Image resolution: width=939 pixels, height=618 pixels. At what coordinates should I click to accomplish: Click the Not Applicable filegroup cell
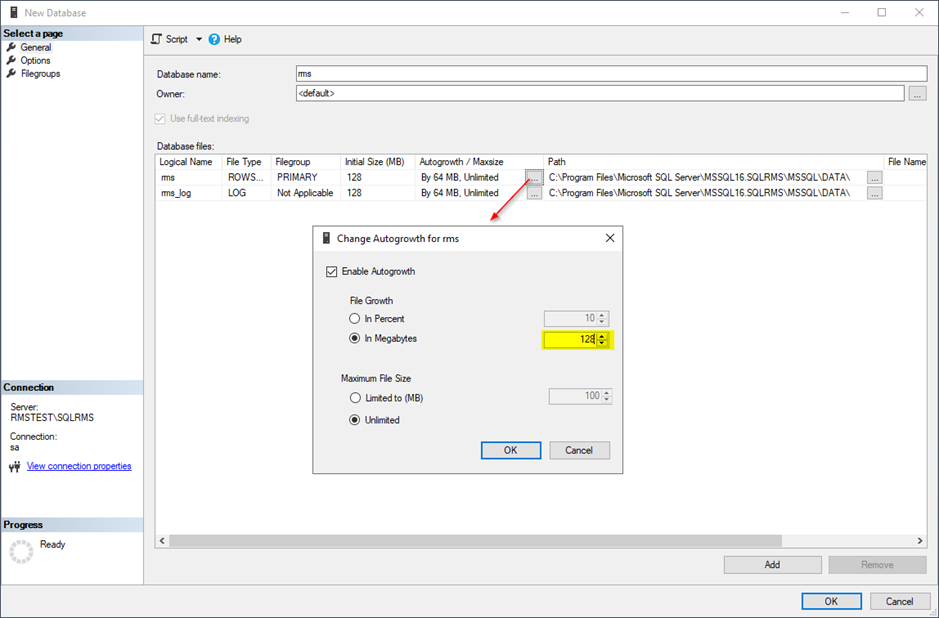305,193
